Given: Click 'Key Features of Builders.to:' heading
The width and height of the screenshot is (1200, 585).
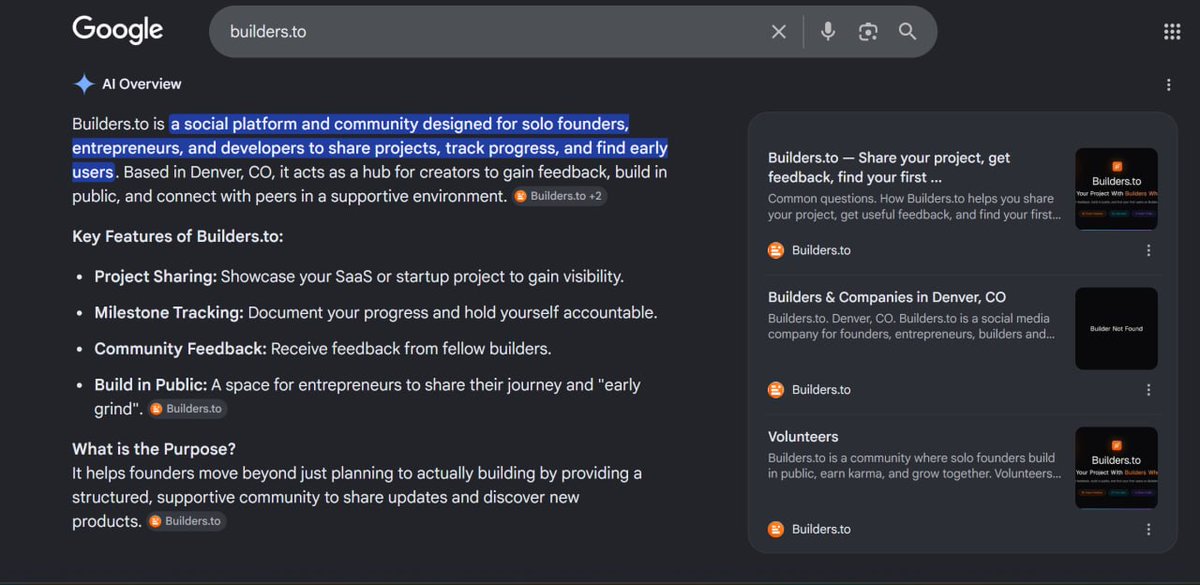Looking at the screenshot, I should pyautogui.click(x=178, y=237).
